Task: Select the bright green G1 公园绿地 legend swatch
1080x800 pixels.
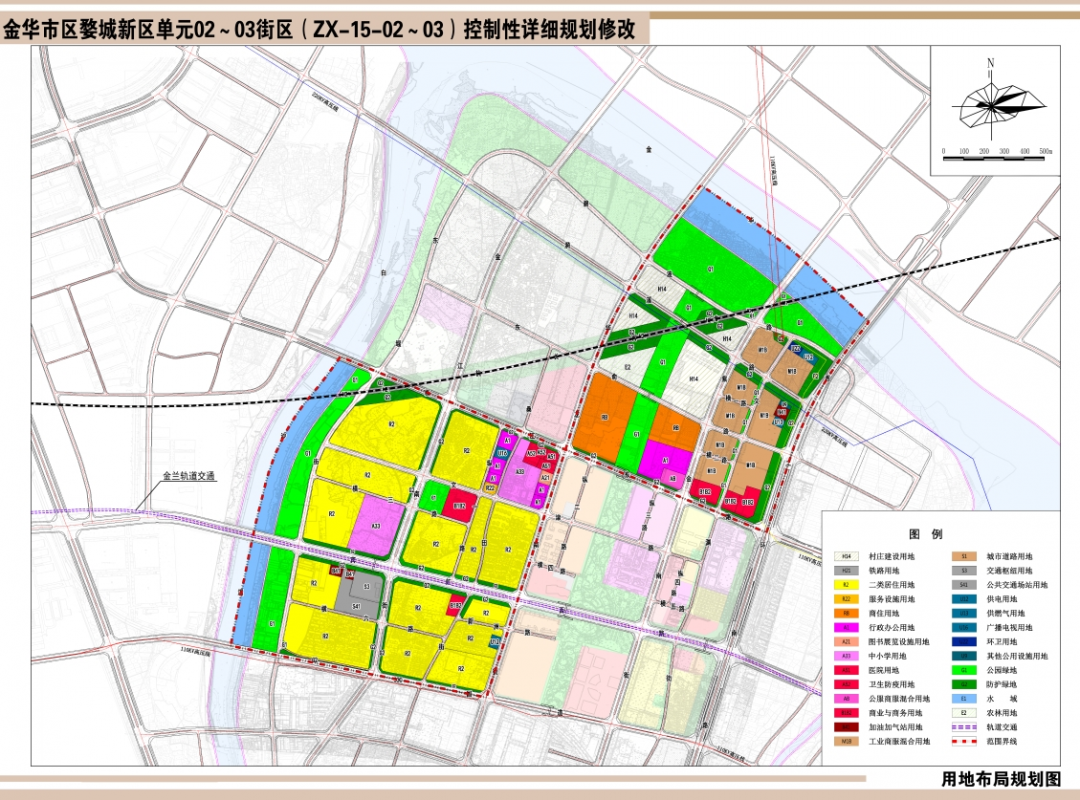Action: (x=964, y=670)
